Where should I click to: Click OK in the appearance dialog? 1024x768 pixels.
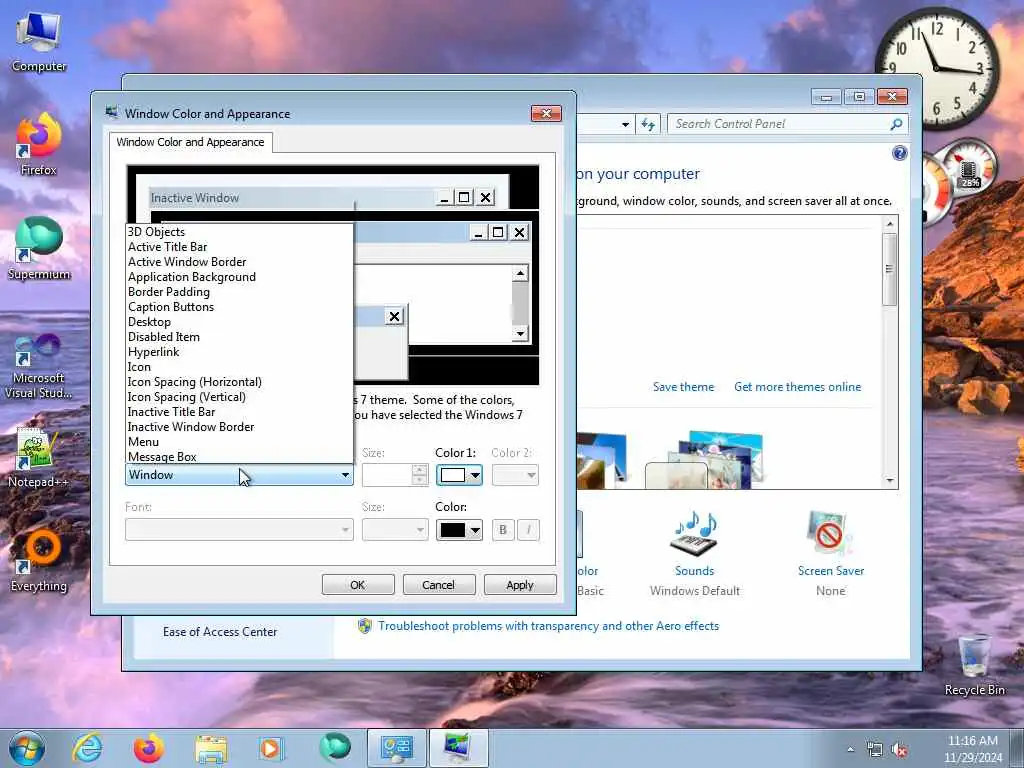(358, 584)
